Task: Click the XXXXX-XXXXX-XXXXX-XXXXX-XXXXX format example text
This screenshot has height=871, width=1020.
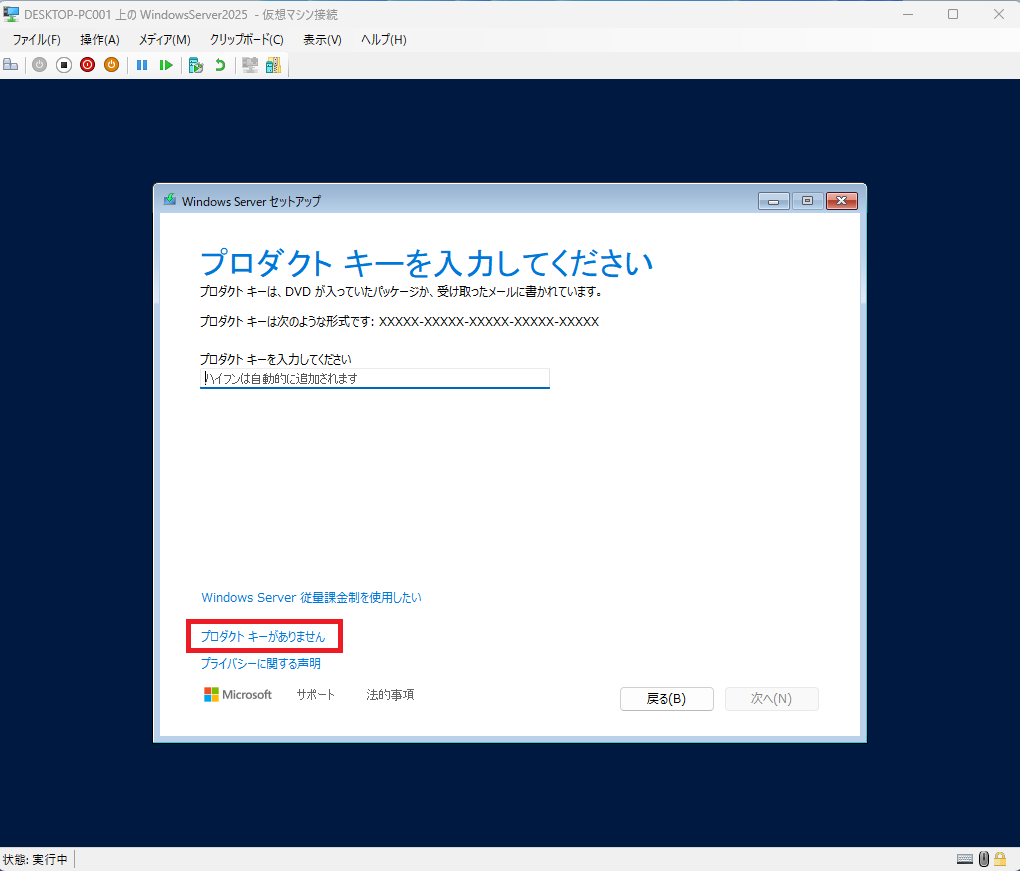Action: coord(489,321)
